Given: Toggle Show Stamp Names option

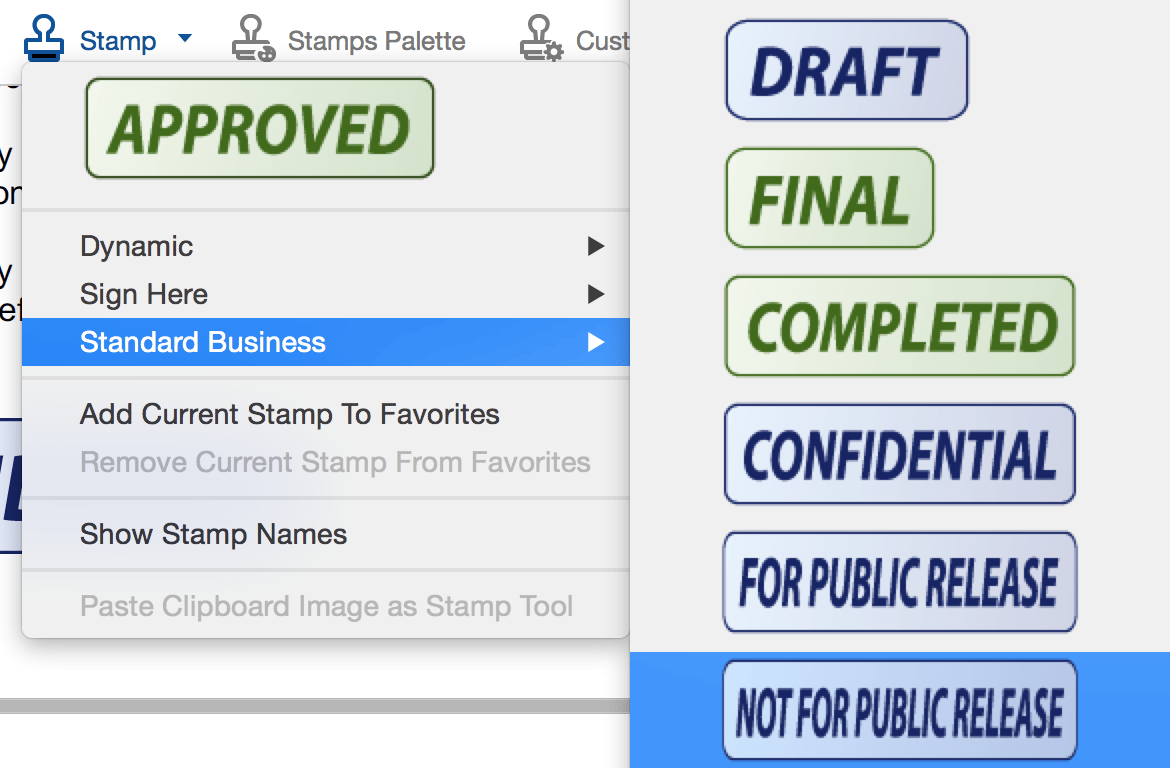Looking at the screenshot, I should point(213,534).
